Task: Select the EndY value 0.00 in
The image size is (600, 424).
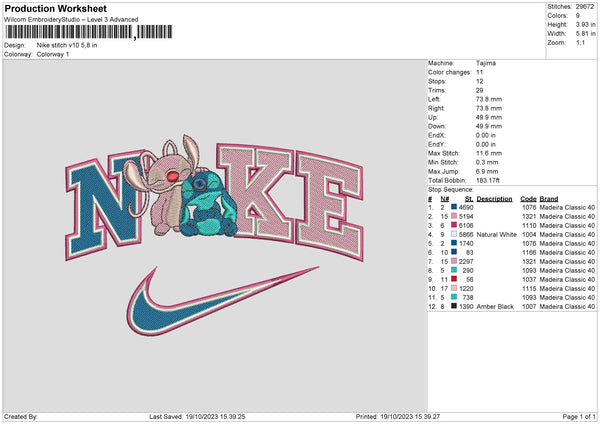Action: click(486, 144)
